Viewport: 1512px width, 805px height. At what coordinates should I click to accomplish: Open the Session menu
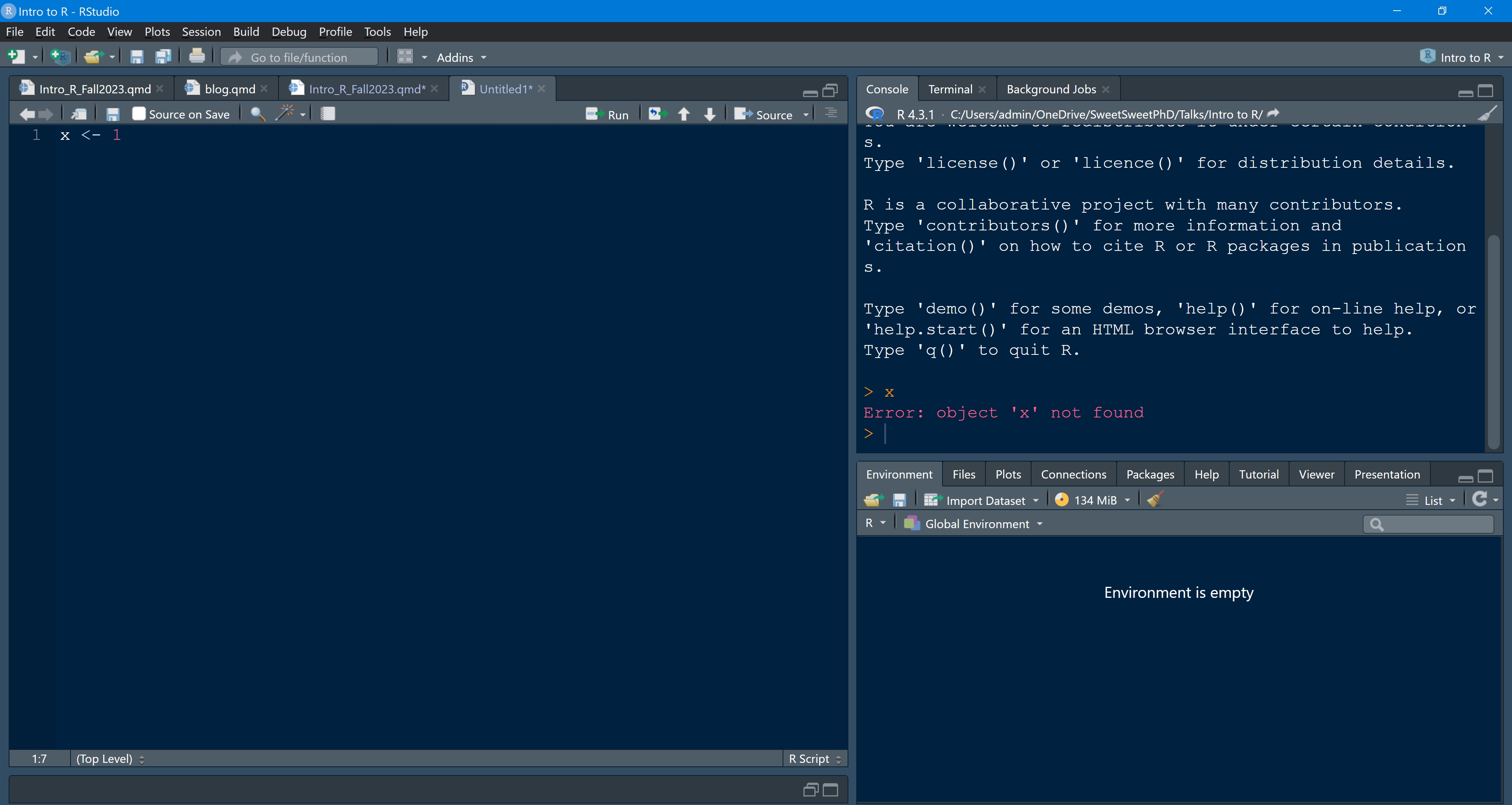[x=201, y=32]
